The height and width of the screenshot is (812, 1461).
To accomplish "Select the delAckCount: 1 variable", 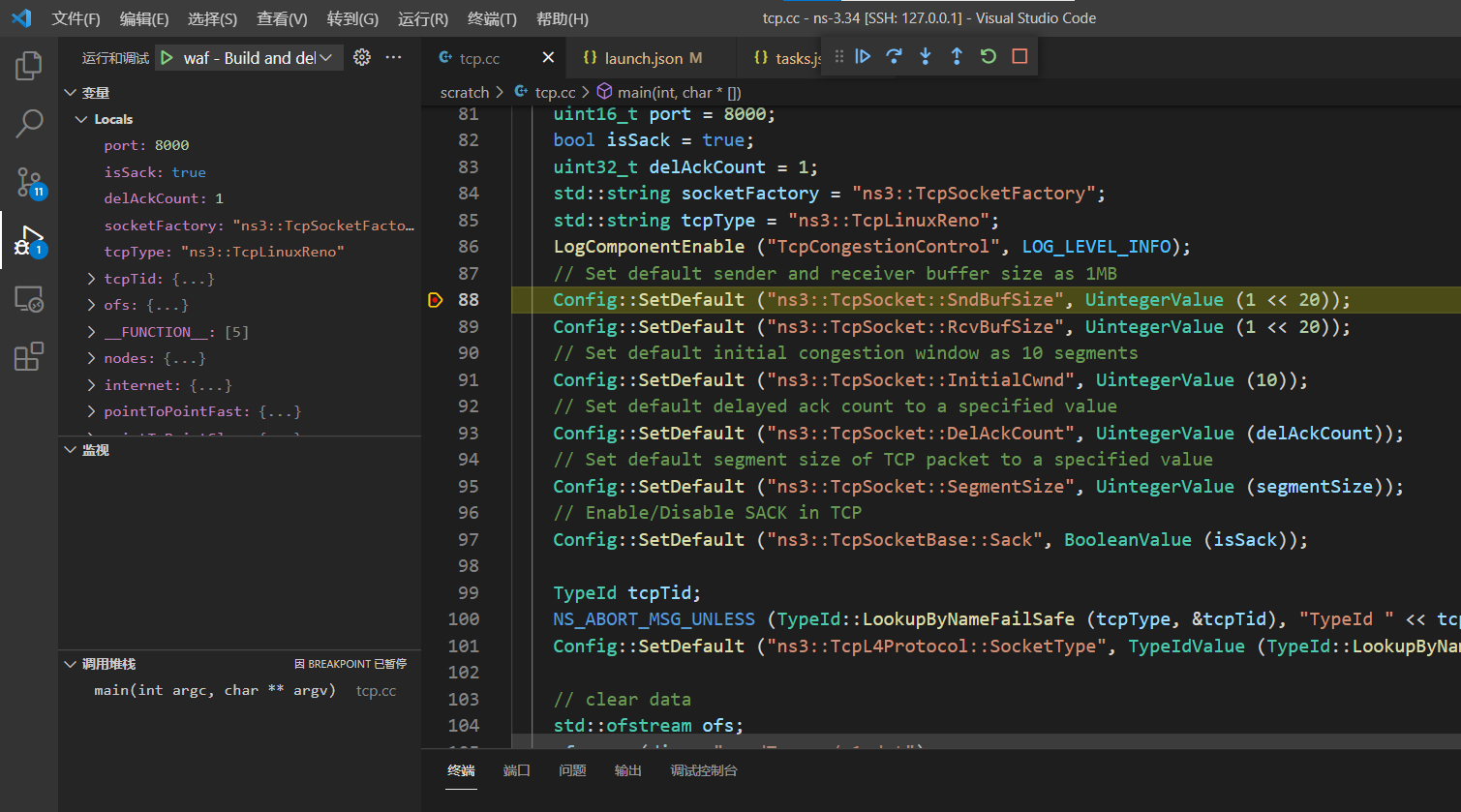I will (240, 198).
